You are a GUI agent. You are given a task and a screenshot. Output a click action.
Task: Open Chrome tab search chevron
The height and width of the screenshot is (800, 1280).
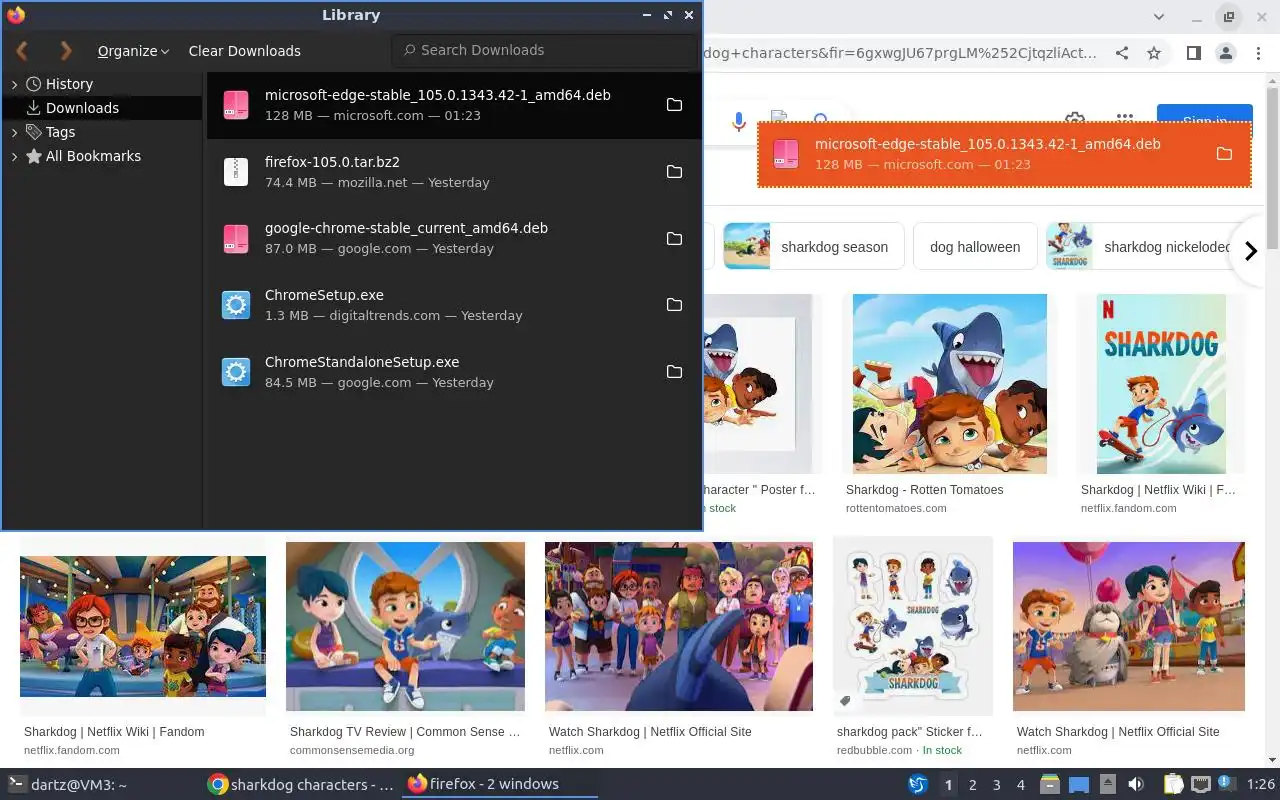[x=1159, y=16]
